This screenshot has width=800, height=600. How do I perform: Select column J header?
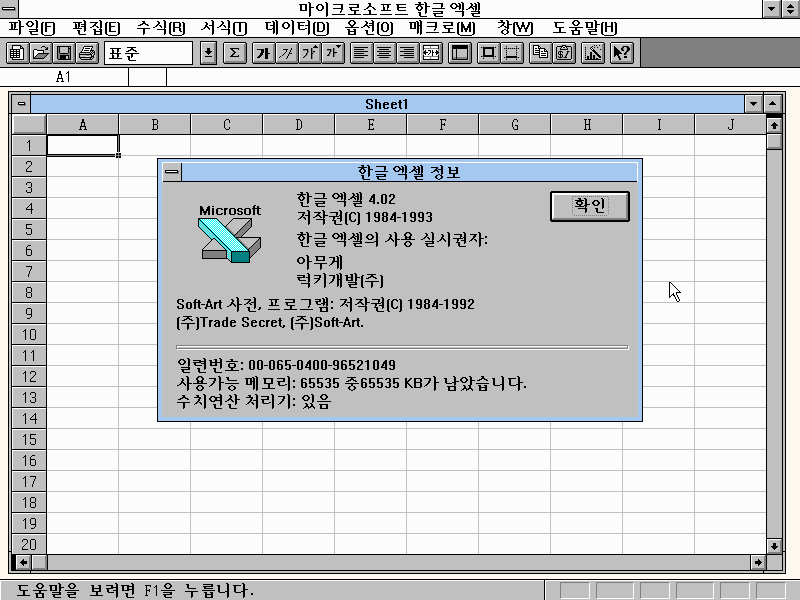[731, 124]
